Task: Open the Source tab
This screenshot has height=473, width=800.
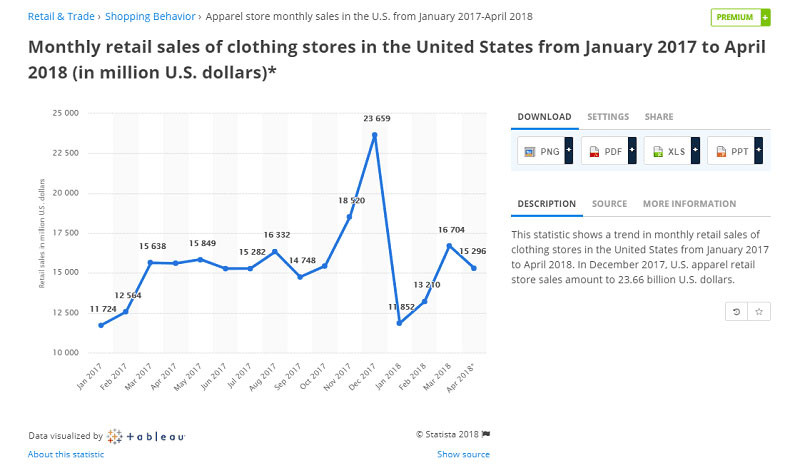Action: point(609,204)
